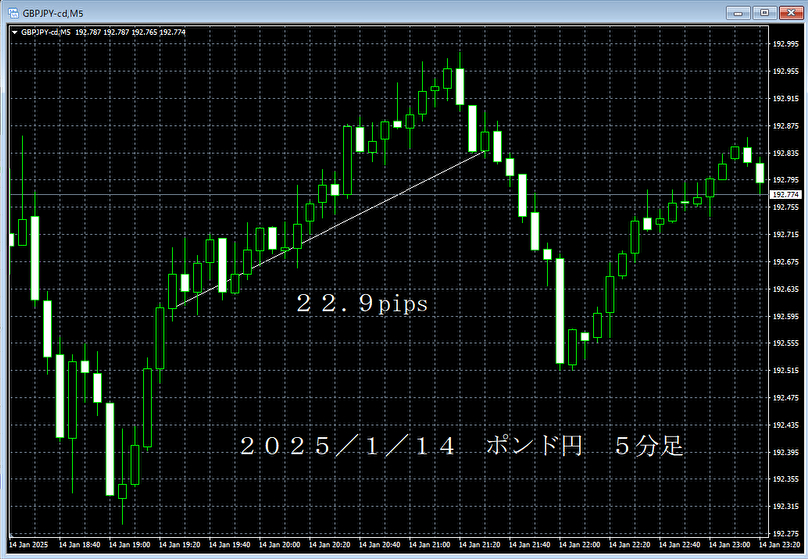The width and height of the screenshot is (808, 559).
Task: Click price axis value 192.515
Action: coord(786,370)
